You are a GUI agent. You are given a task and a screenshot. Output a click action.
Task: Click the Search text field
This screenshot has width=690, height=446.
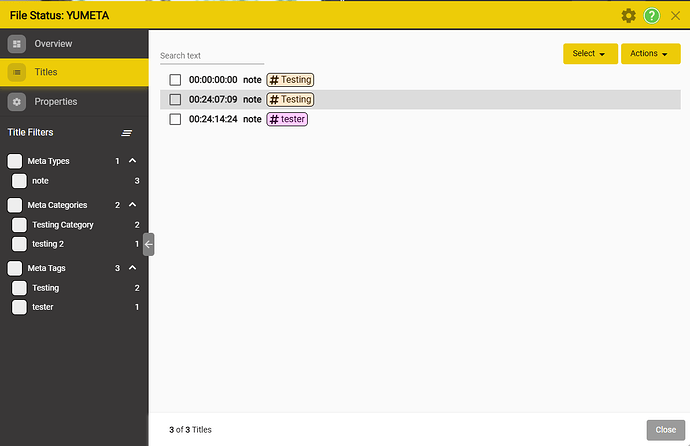point(211,56)
